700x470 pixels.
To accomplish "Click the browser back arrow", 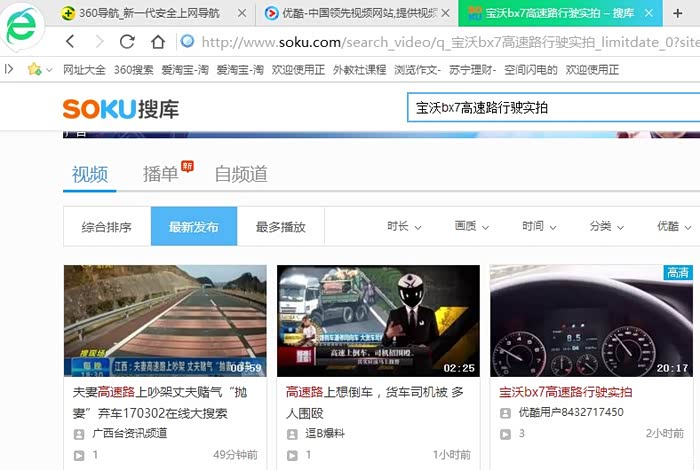I will (70, 42).
